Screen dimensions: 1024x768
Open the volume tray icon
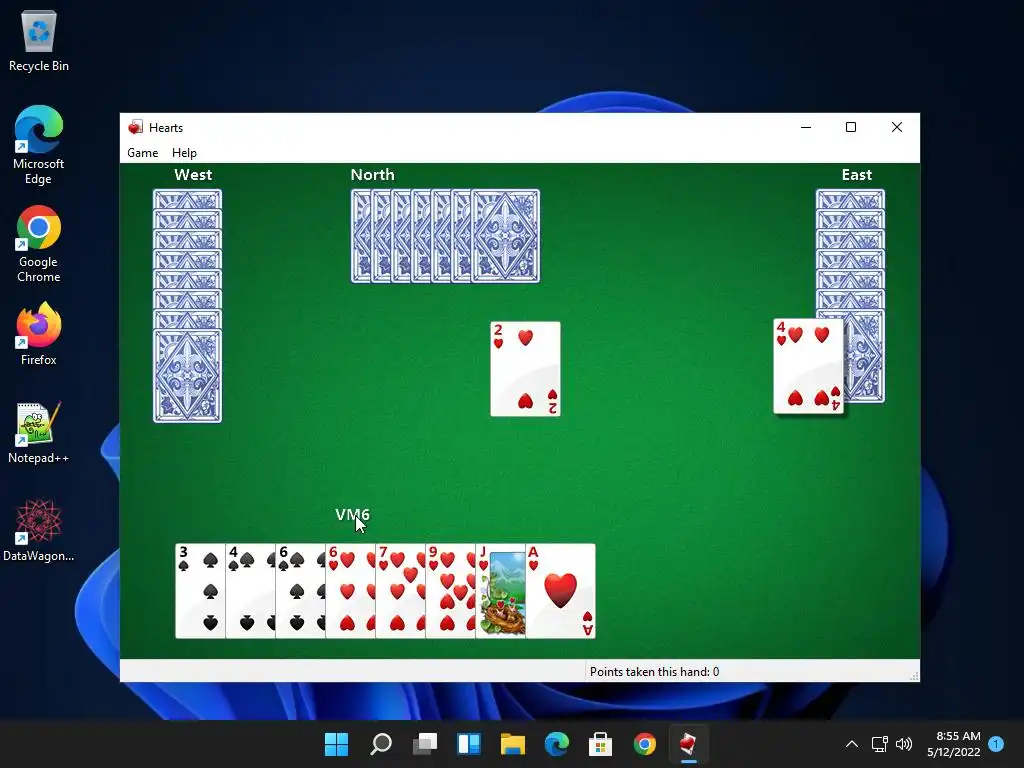[x=904, y=744]
